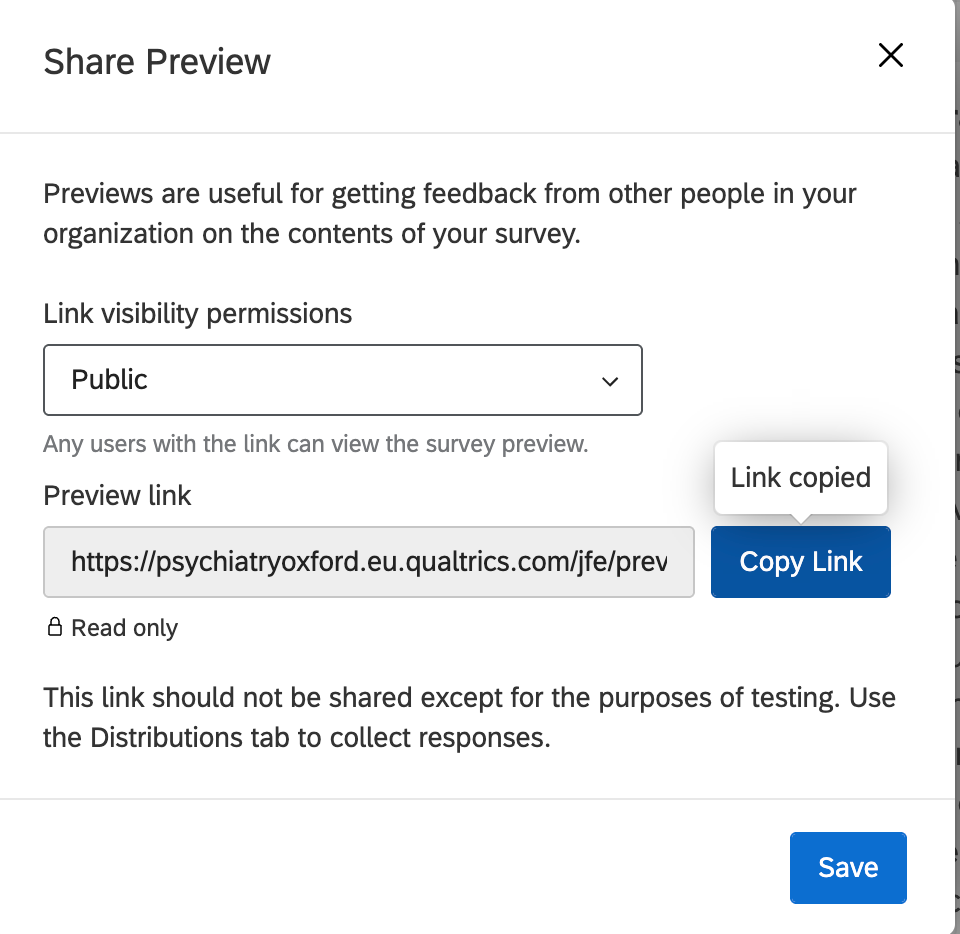This screenshot has width=960, height=934.
Task: Focus the Preview link URL field
Action: tap(369, 562)
